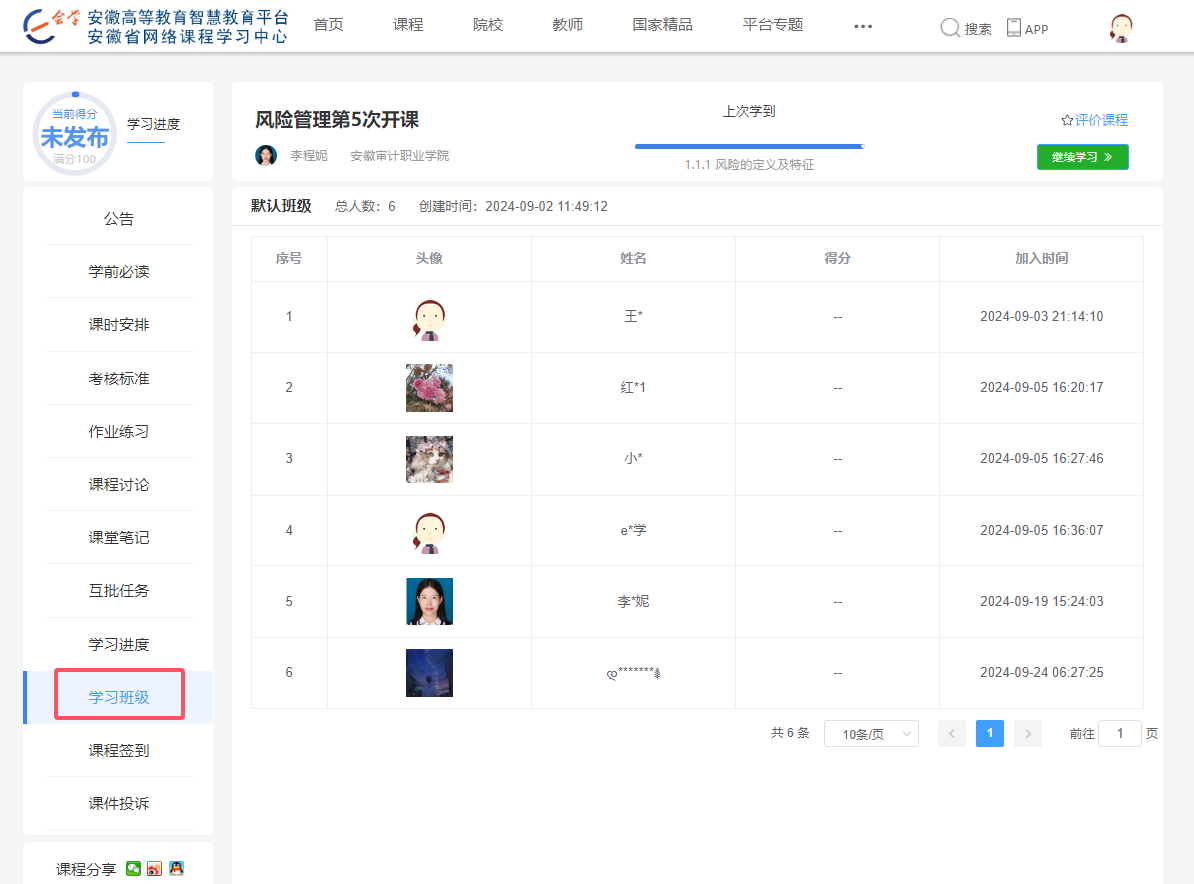Open the 10条/页 page size dropdown
Viewport: 1194px width, 884px height.
click(x=870, y=734)
